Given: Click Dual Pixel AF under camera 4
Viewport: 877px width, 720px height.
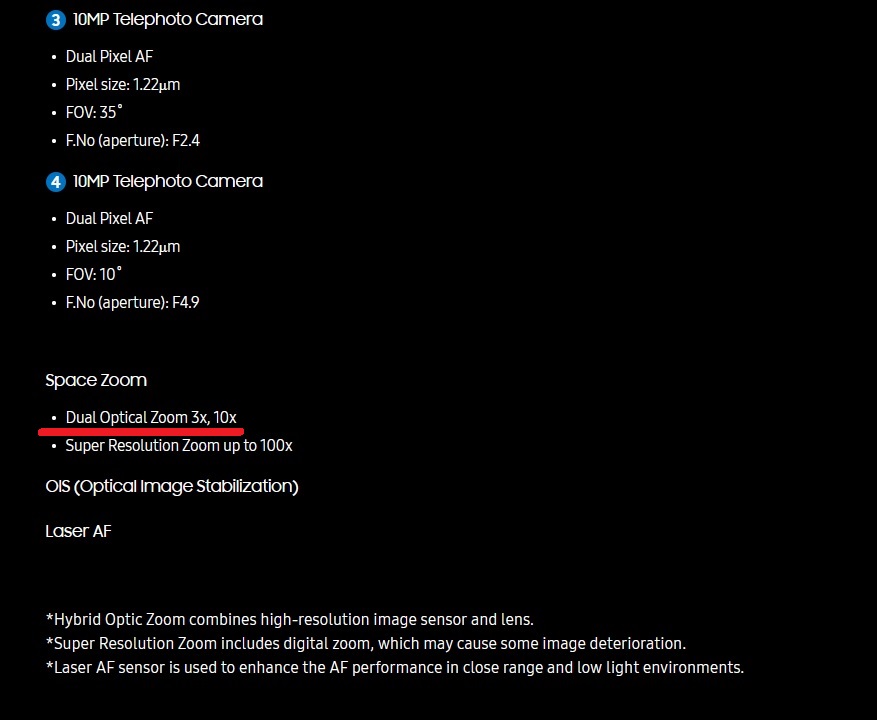Looking at the screenshot, I should [x=109, y=218].
